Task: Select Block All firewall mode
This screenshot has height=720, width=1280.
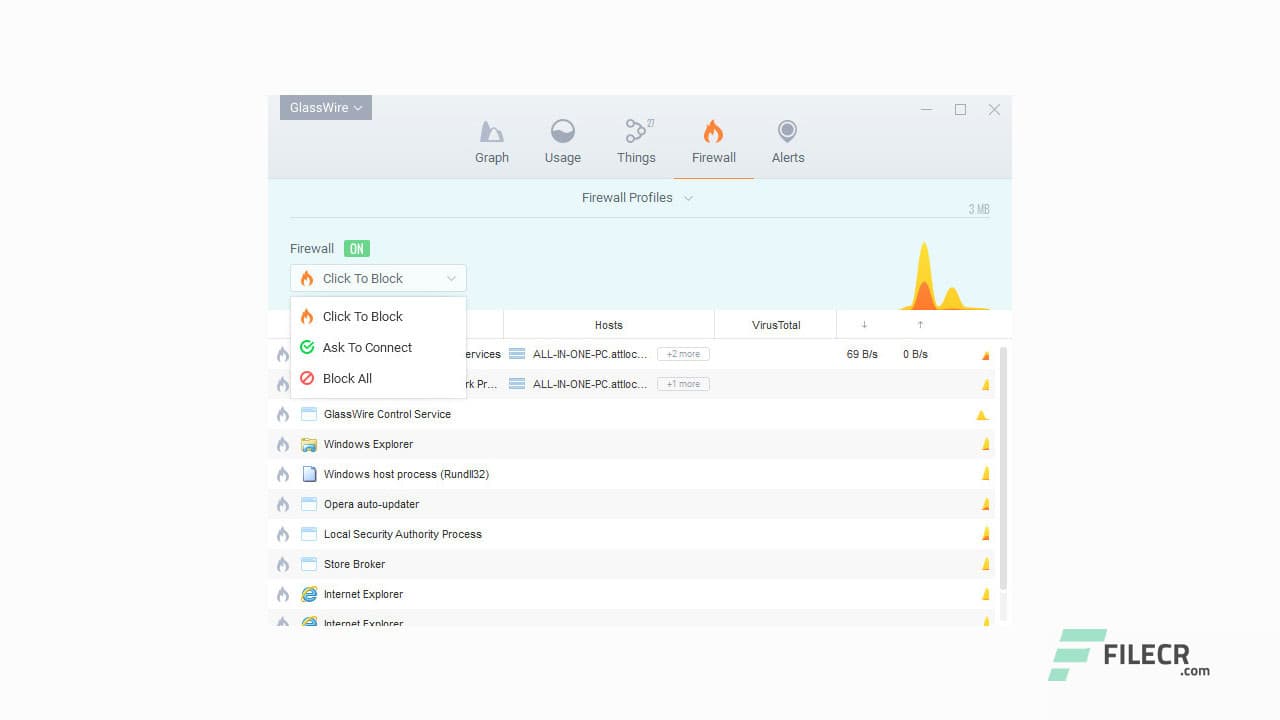Action: (347, 378)
